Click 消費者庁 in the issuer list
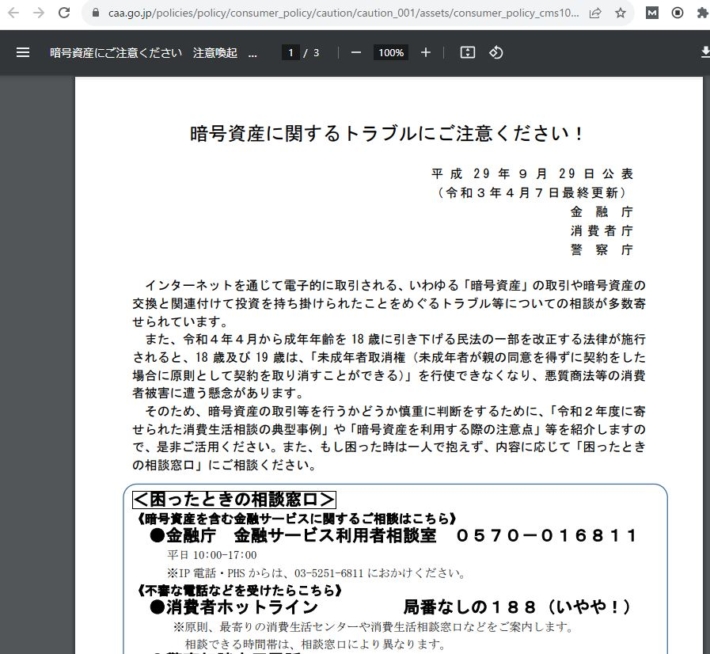The image size is (710, 654). [602, 231]
